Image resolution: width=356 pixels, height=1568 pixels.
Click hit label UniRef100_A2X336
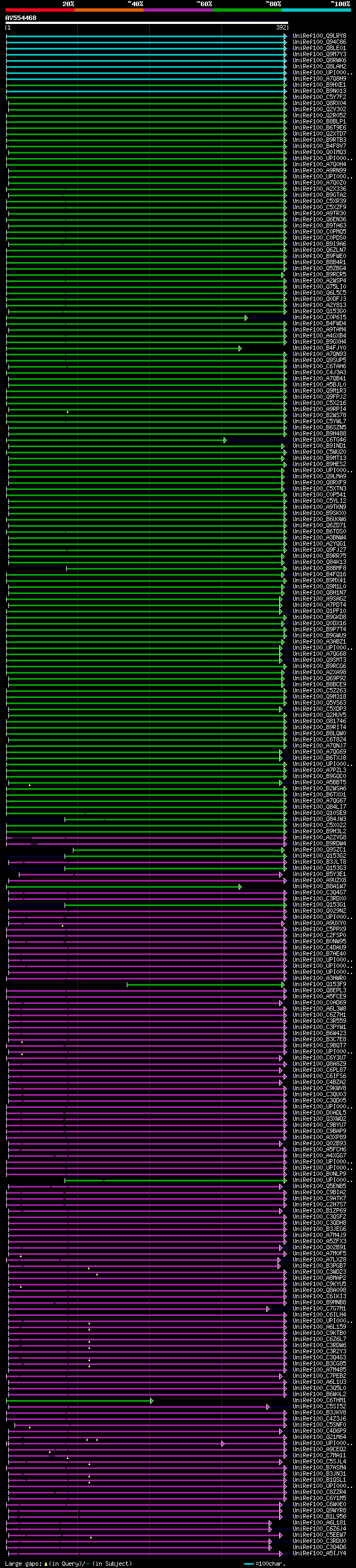pyautogui.click(x=319, y=189)
